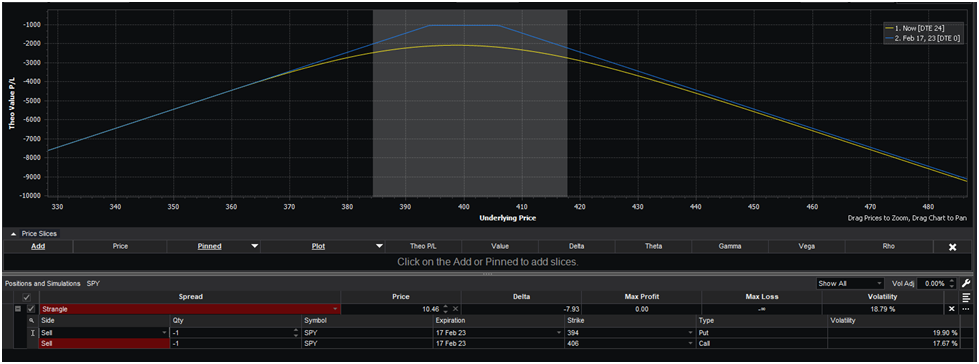Open the Strangle spread type dropdown
This screenshot has height=364, width=979.
click(x=336, y=309)
